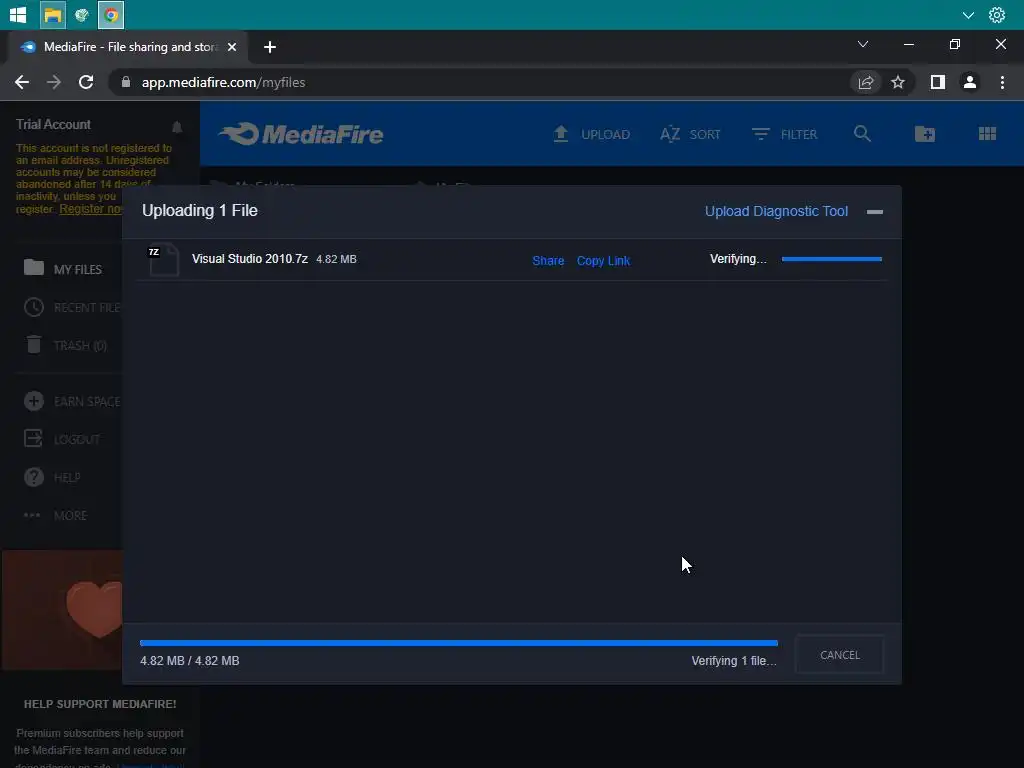Open File Explorer from taskbar
This screenshot has width=1024, height=768.
52,14
